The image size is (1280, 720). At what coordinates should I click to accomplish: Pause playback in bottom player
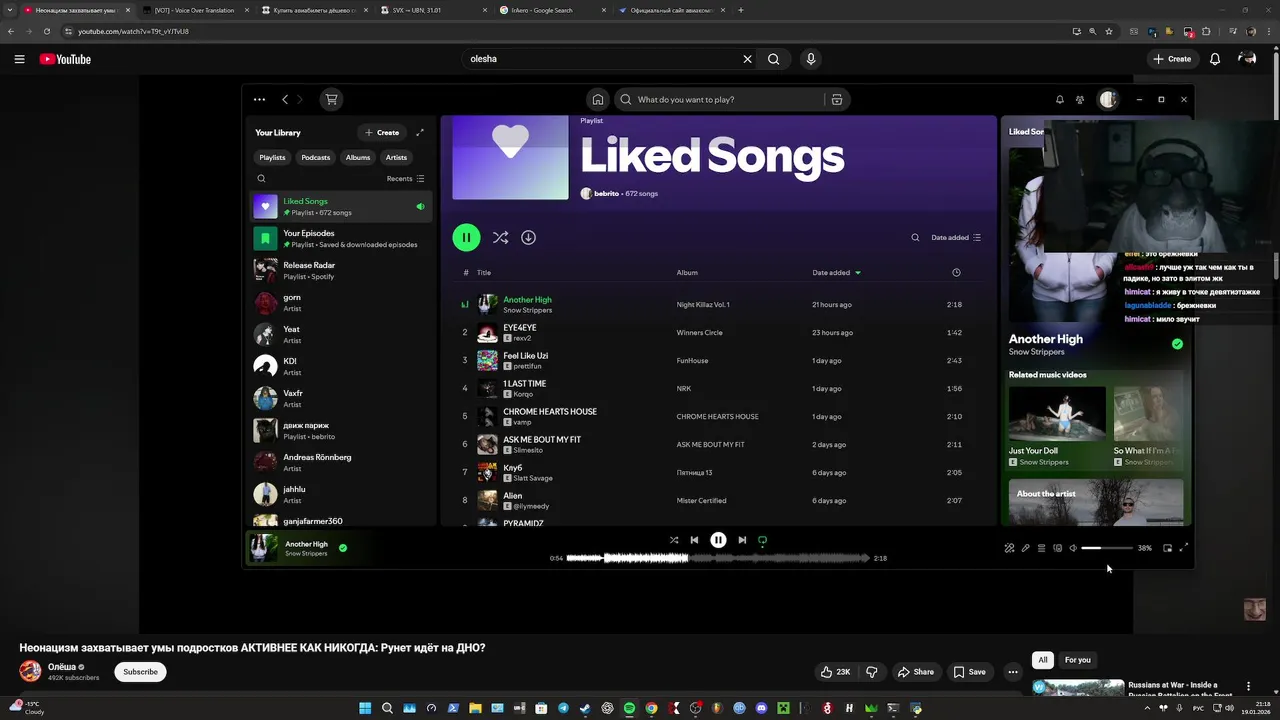pos(718,540)
